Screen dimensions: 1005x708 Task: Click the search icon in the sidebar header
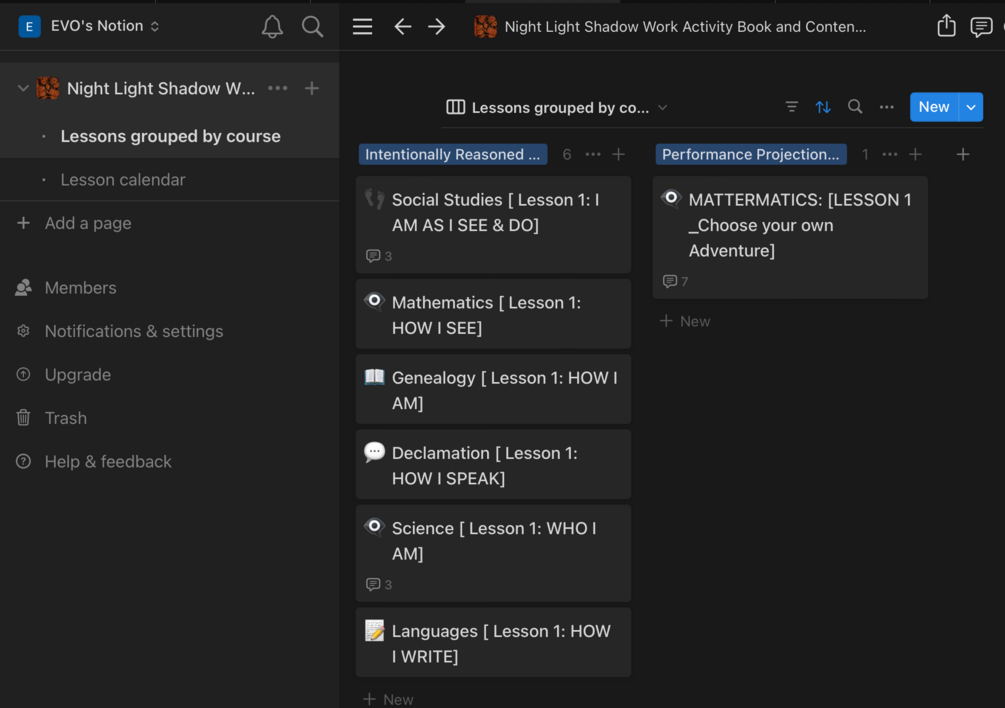(313, 27)
